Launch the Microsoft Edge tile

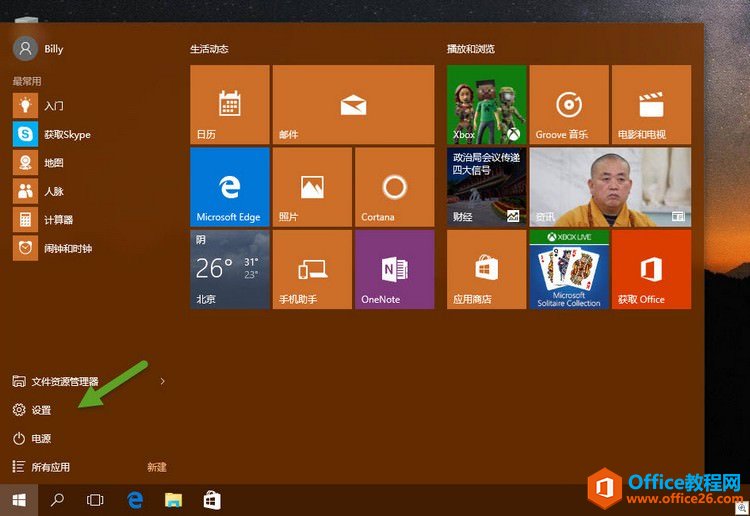(x=230, y=187)
